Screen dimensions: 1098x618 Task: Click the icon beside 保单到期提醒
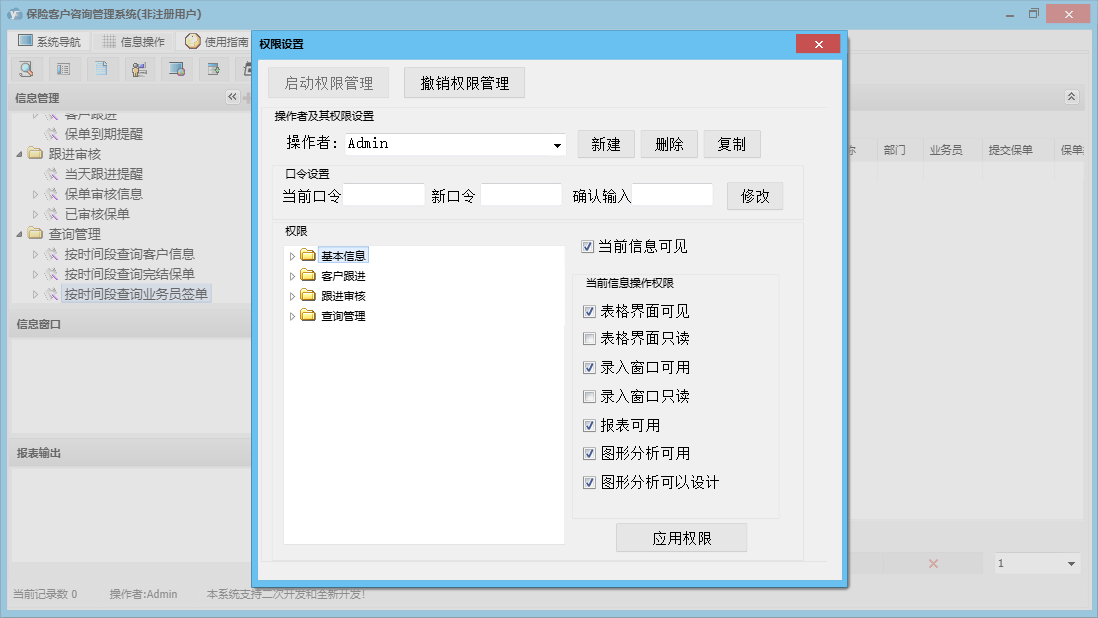coord(51,134)
